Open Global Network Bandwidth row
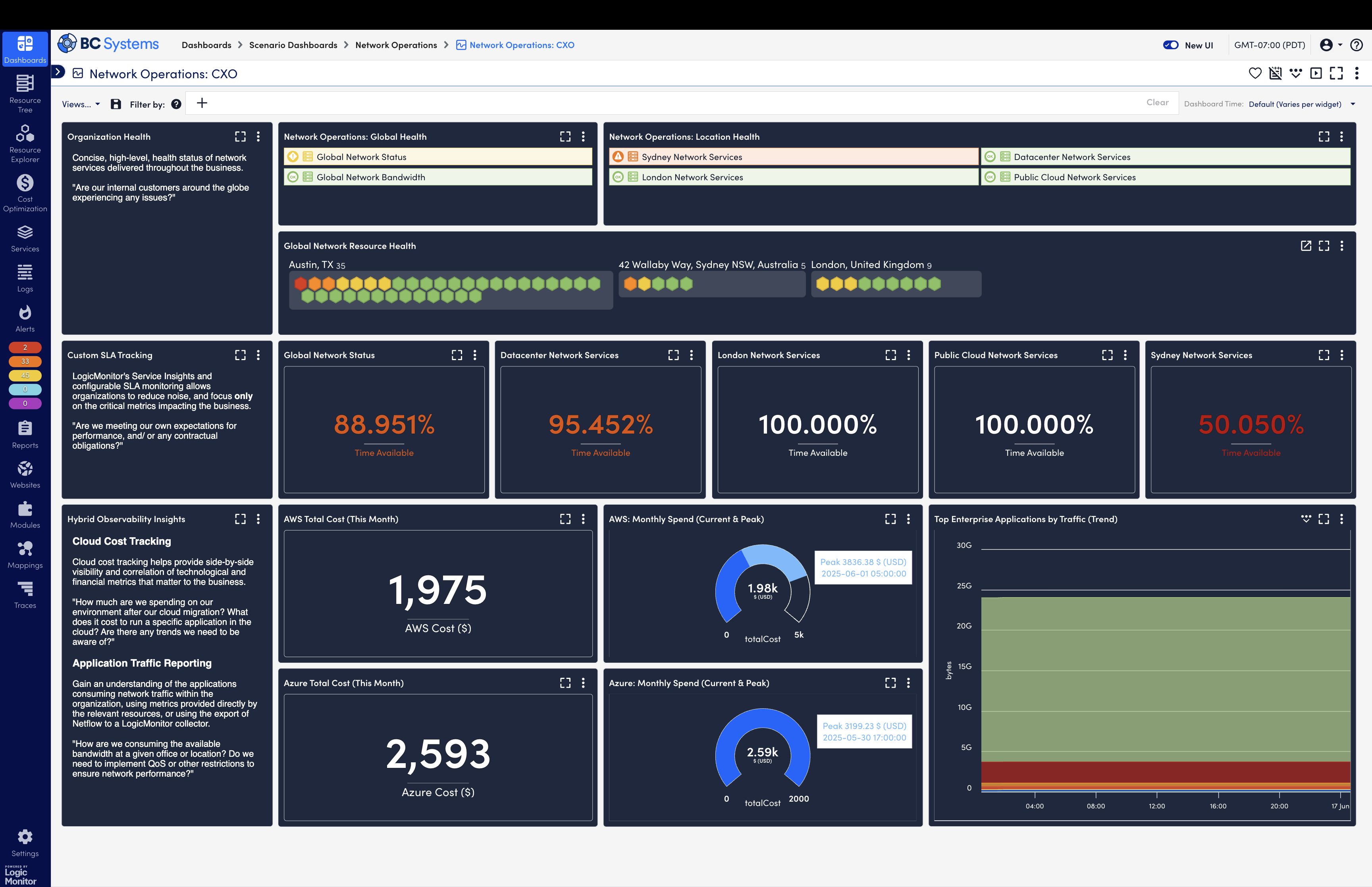Image resolution: width=1372 pixels, height=887 pixels. click(x=438, y=177)
